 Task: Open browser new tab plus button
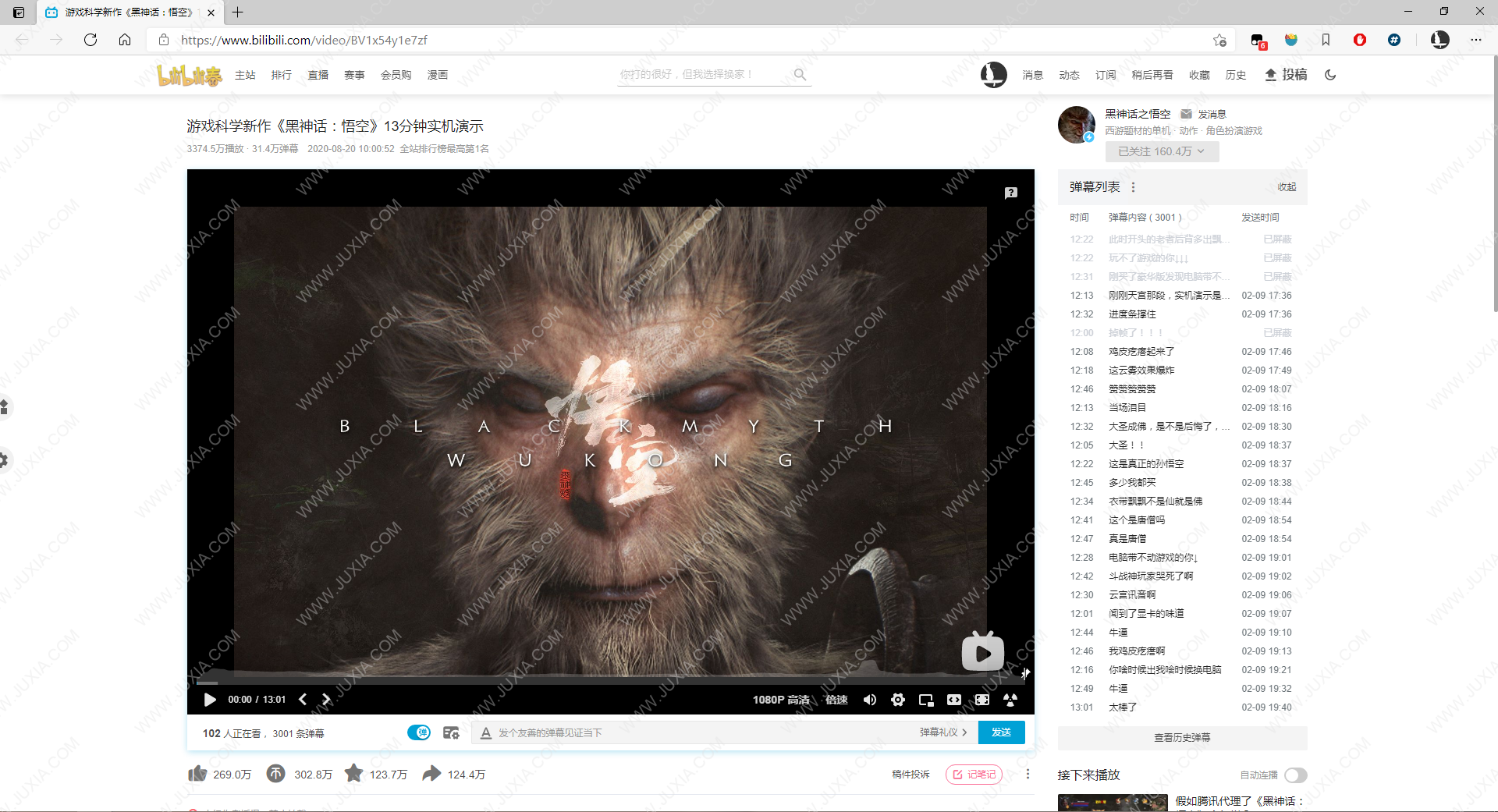tap(238, 12)
